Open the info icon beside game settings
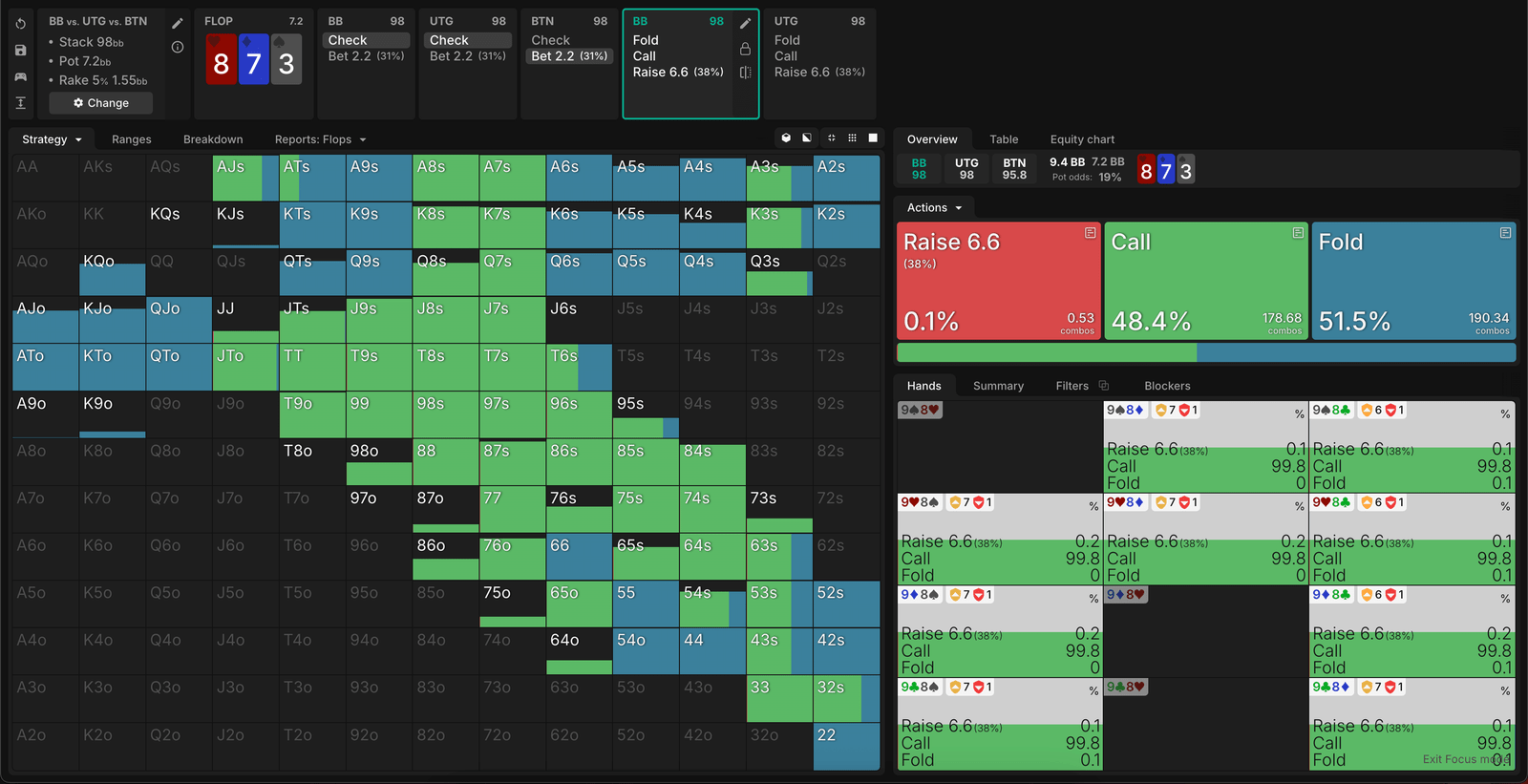 coord(177,47)
